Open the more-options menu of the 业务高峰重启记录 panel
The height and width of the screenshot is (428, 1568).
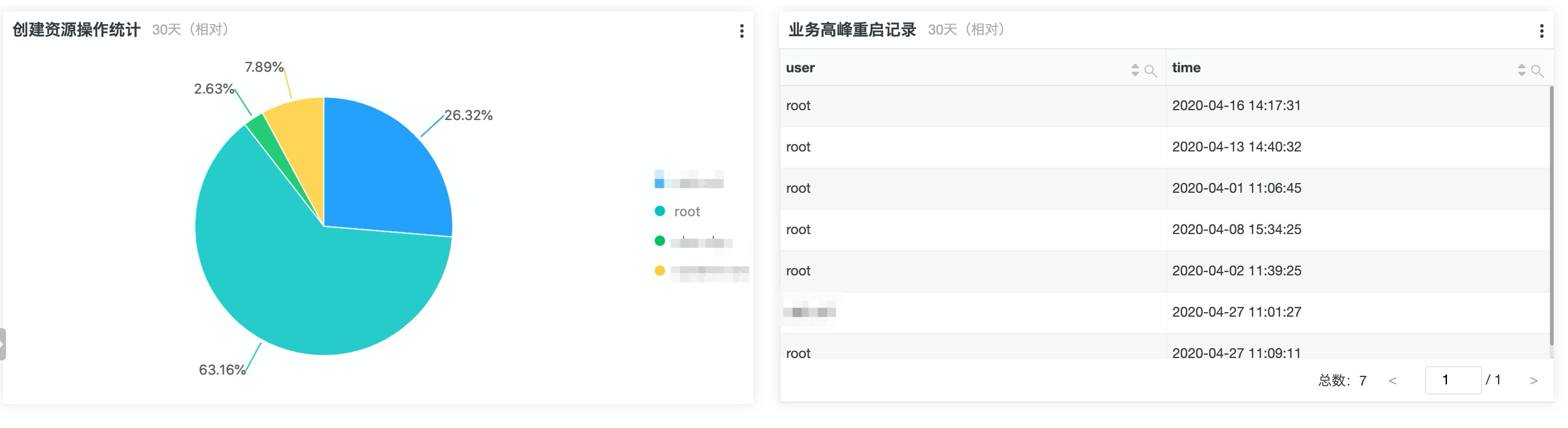pyautogui.click(x=1541, y=31)
